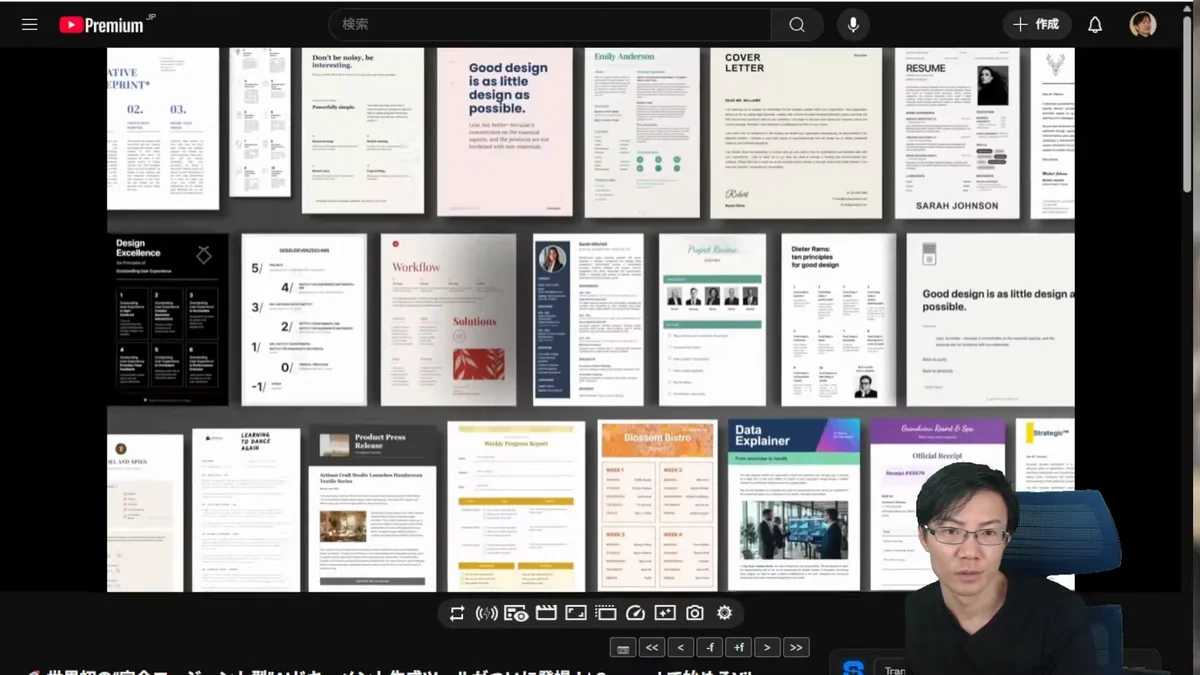
Task: Click the >> fast forward button
Action: (x=796, y=648)
